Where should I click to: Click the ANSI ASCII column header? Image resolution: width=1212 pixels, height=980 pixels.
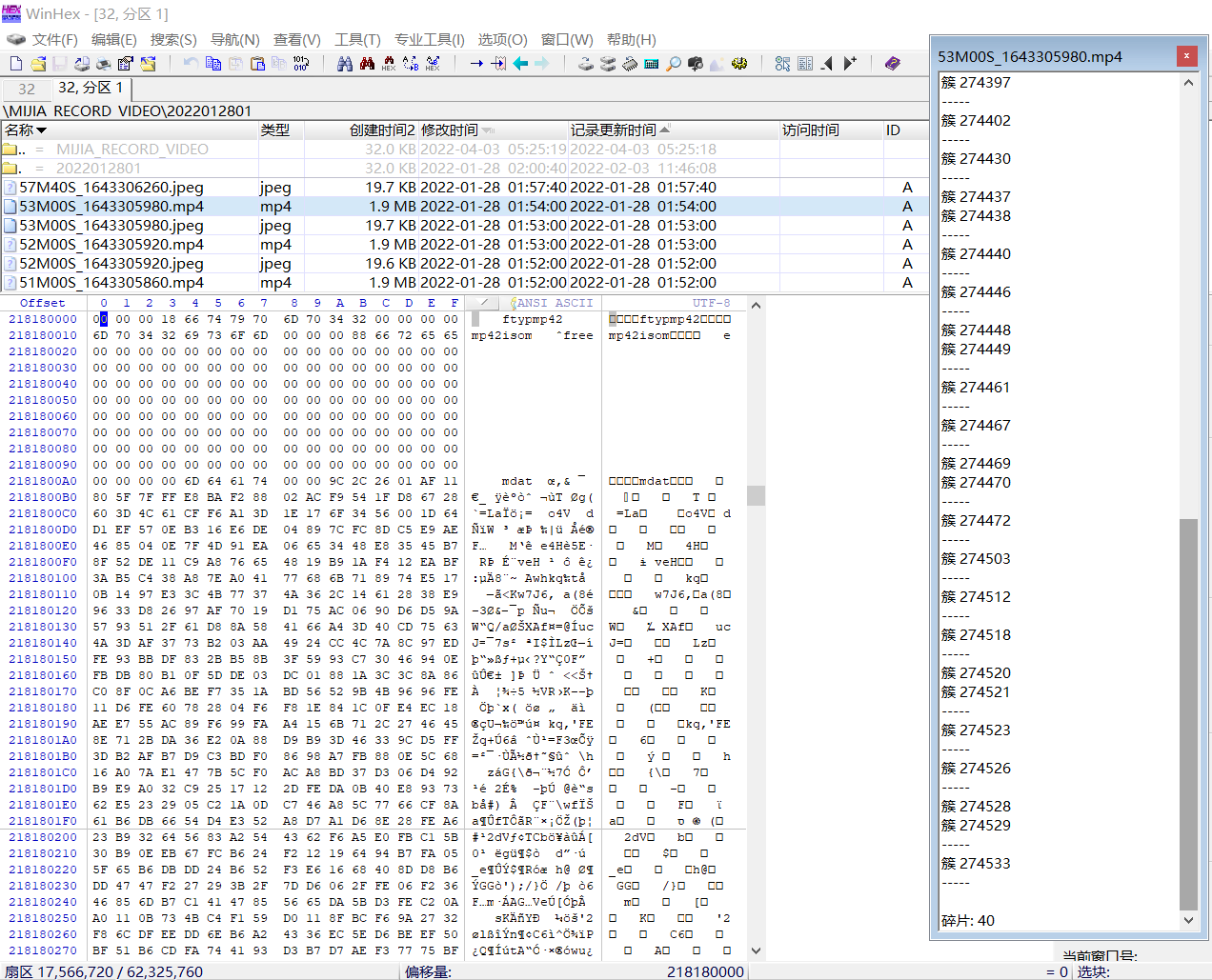555,303
